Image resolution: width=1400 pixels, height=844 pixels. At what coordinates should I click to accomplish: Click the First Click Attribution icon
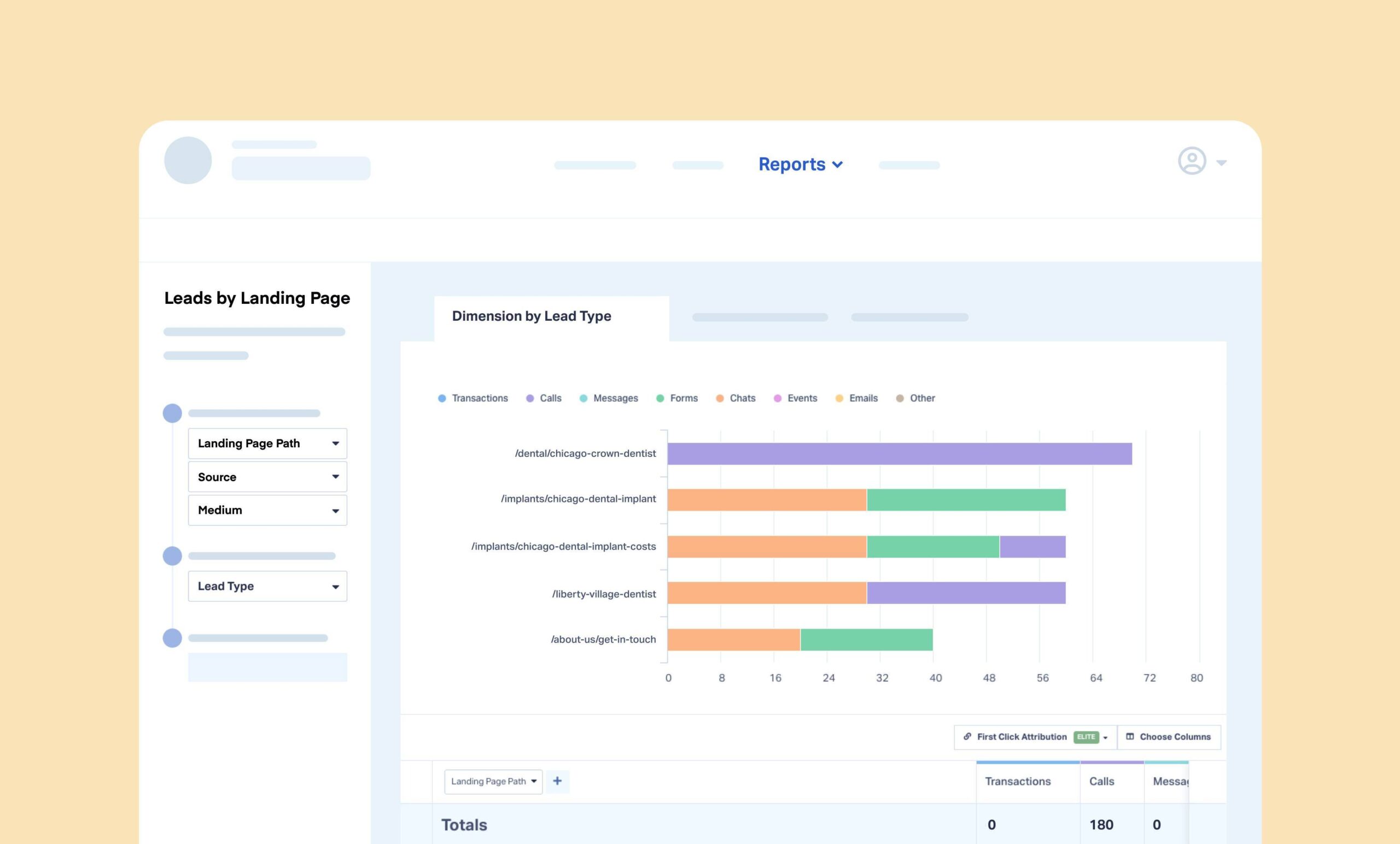tap(968, 737)
